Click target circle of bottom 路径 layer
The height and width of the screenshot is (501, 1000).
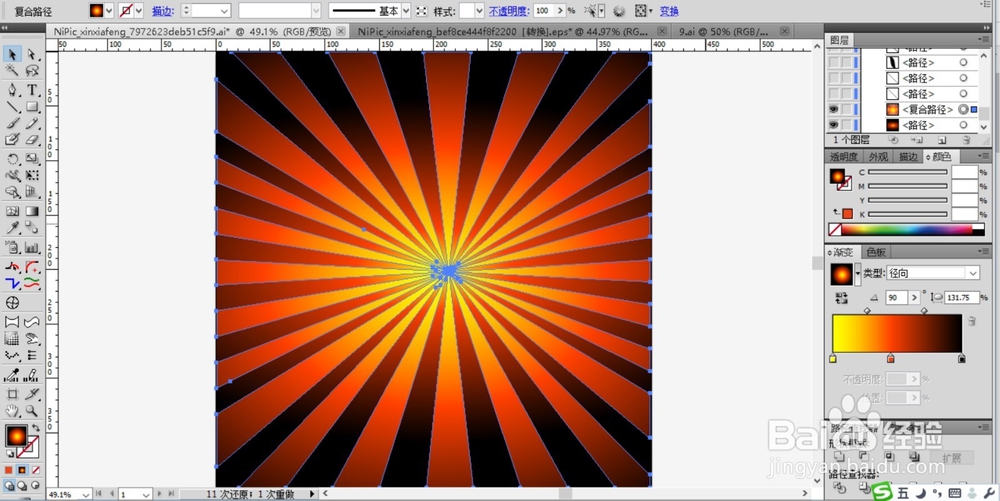[963, 125]
